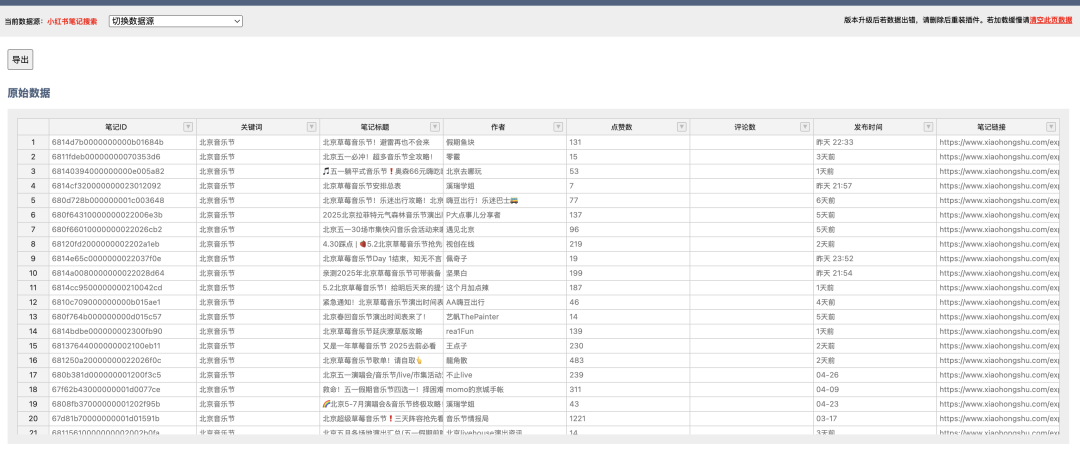Select the 发布时间 column header
Image resolution: width=1080 pixels, height=461 pixels.
coord(875,127)
